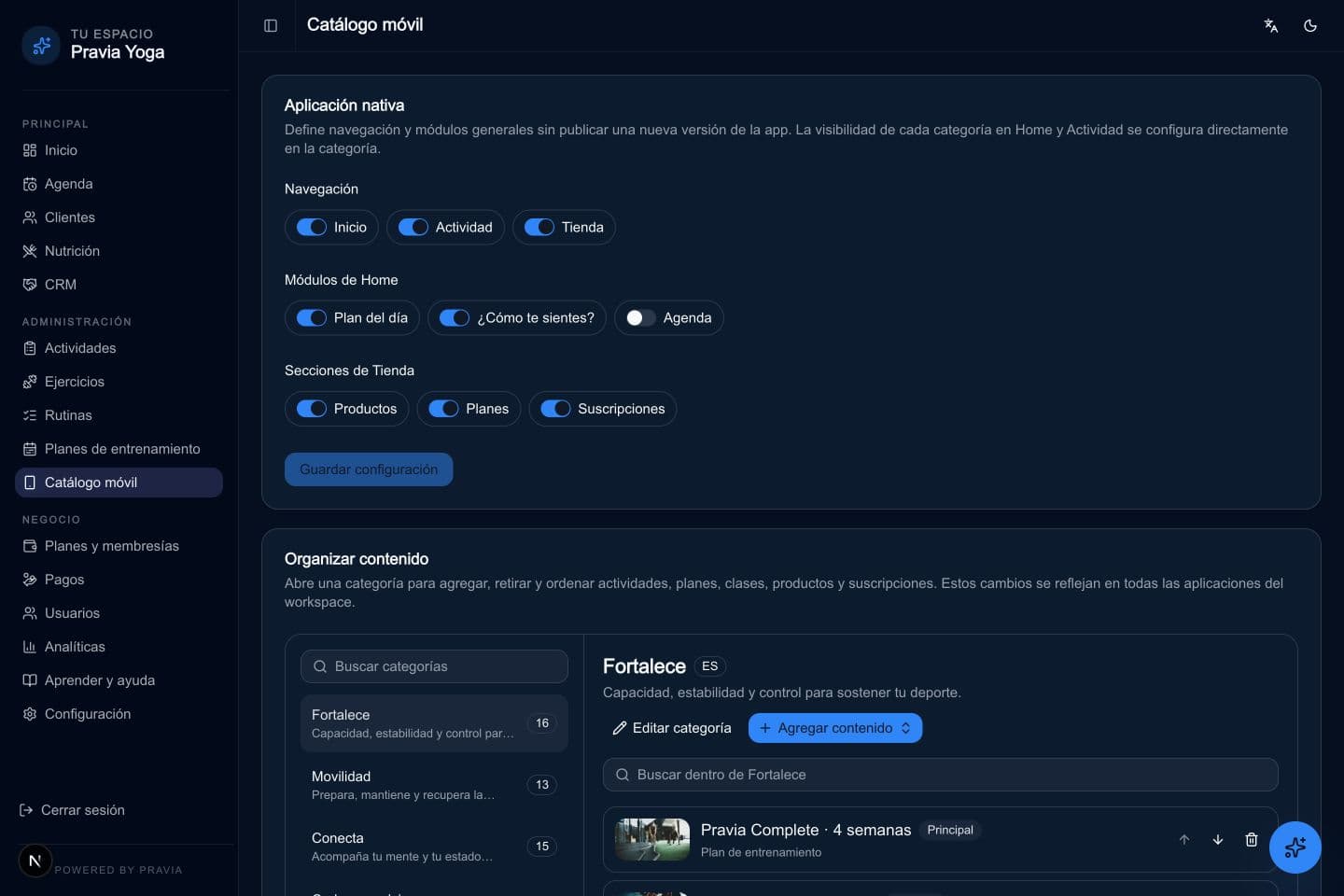The image size is (1344, 896).
Task: Open the floating AI assistant sparkle button
Action: click(x=1295, y=847)
